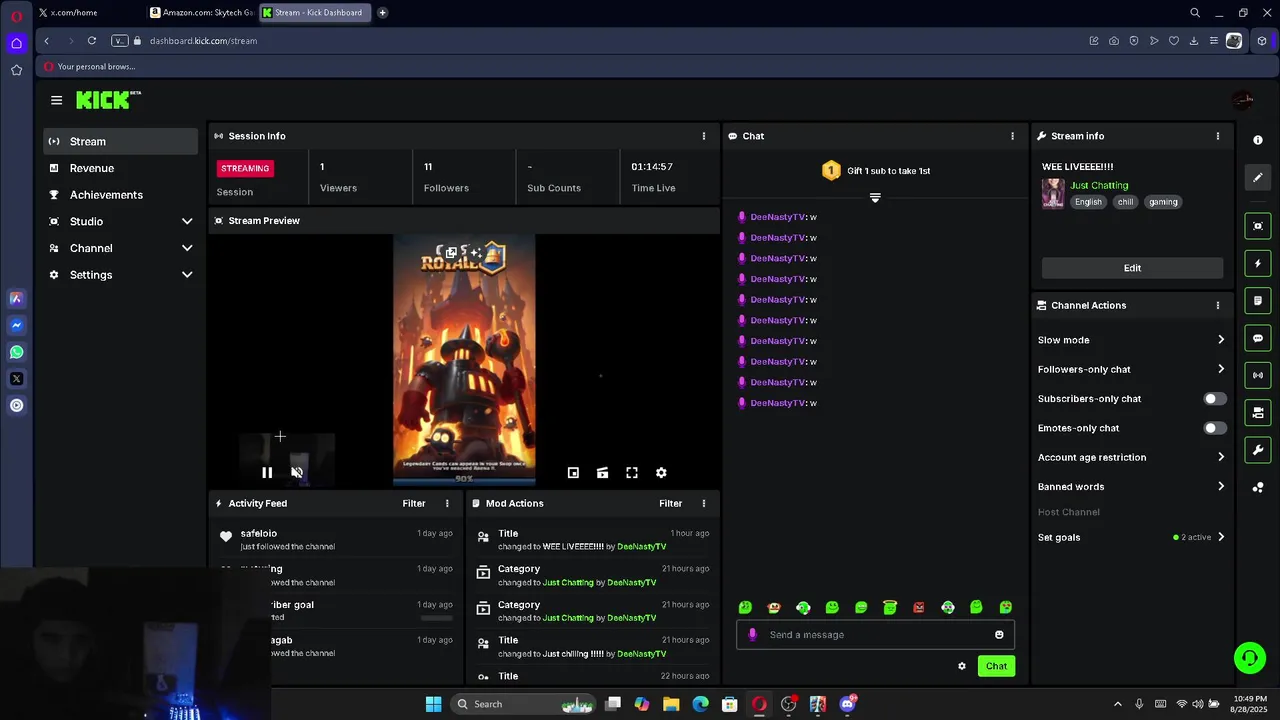Open the Chat panel three-dot menu
Image resolution: width=1280 pixels, height=720 pixels.
(x=1012, y=136)
